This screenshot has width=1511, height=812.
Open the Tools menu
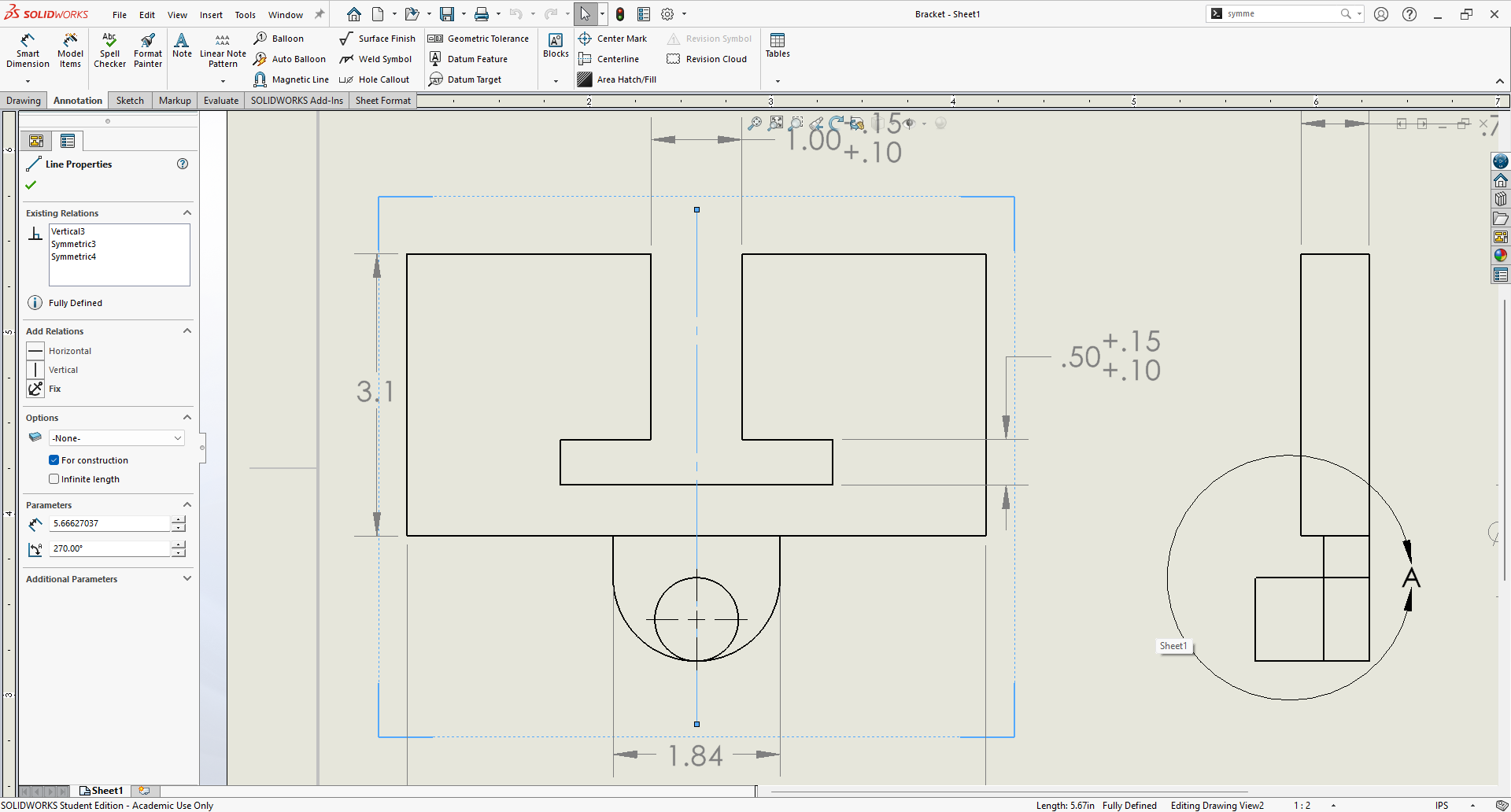click(246, 15)
